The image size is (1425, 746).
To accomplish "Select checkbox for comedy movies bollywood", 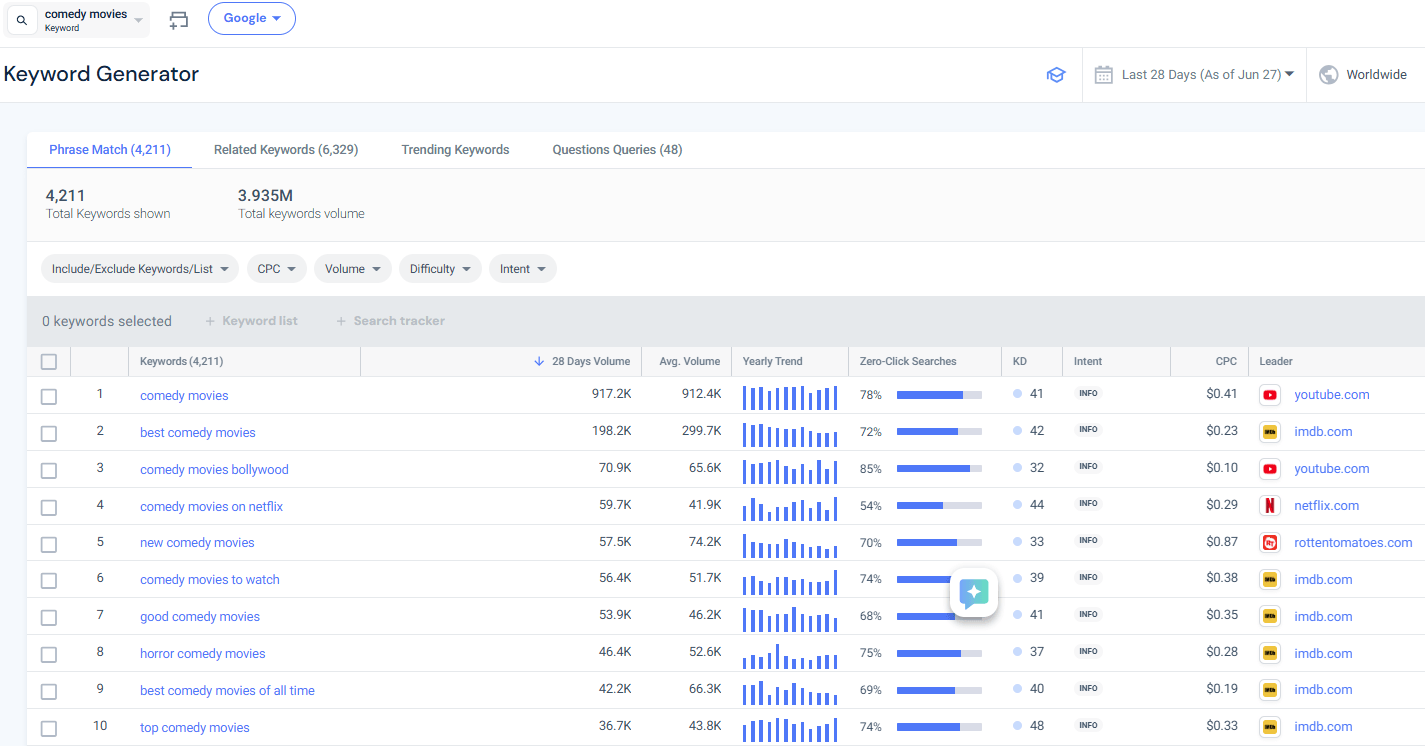I will point(49,471).
